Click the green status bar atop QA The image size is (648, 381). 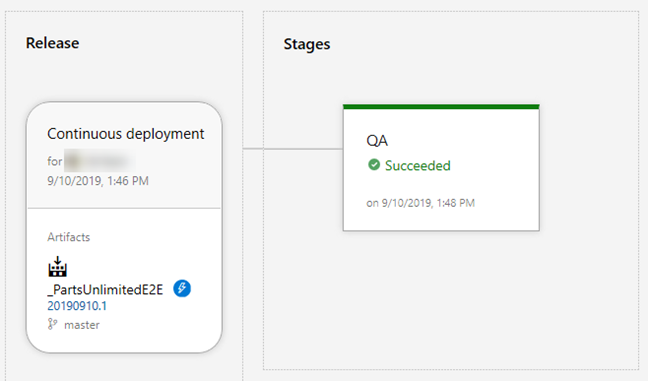click(x=441, y=107)
